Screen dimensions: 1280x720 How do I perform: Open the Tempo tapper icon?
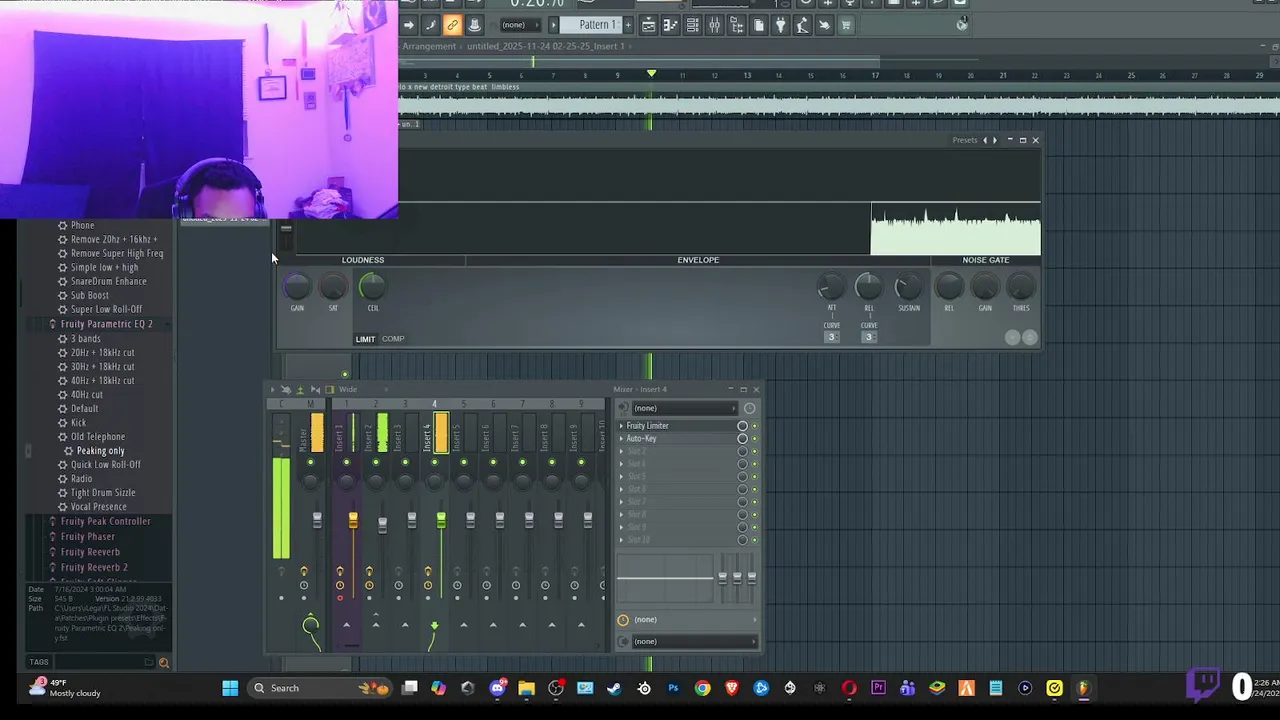pyautogui.click(x=801, y=25)
